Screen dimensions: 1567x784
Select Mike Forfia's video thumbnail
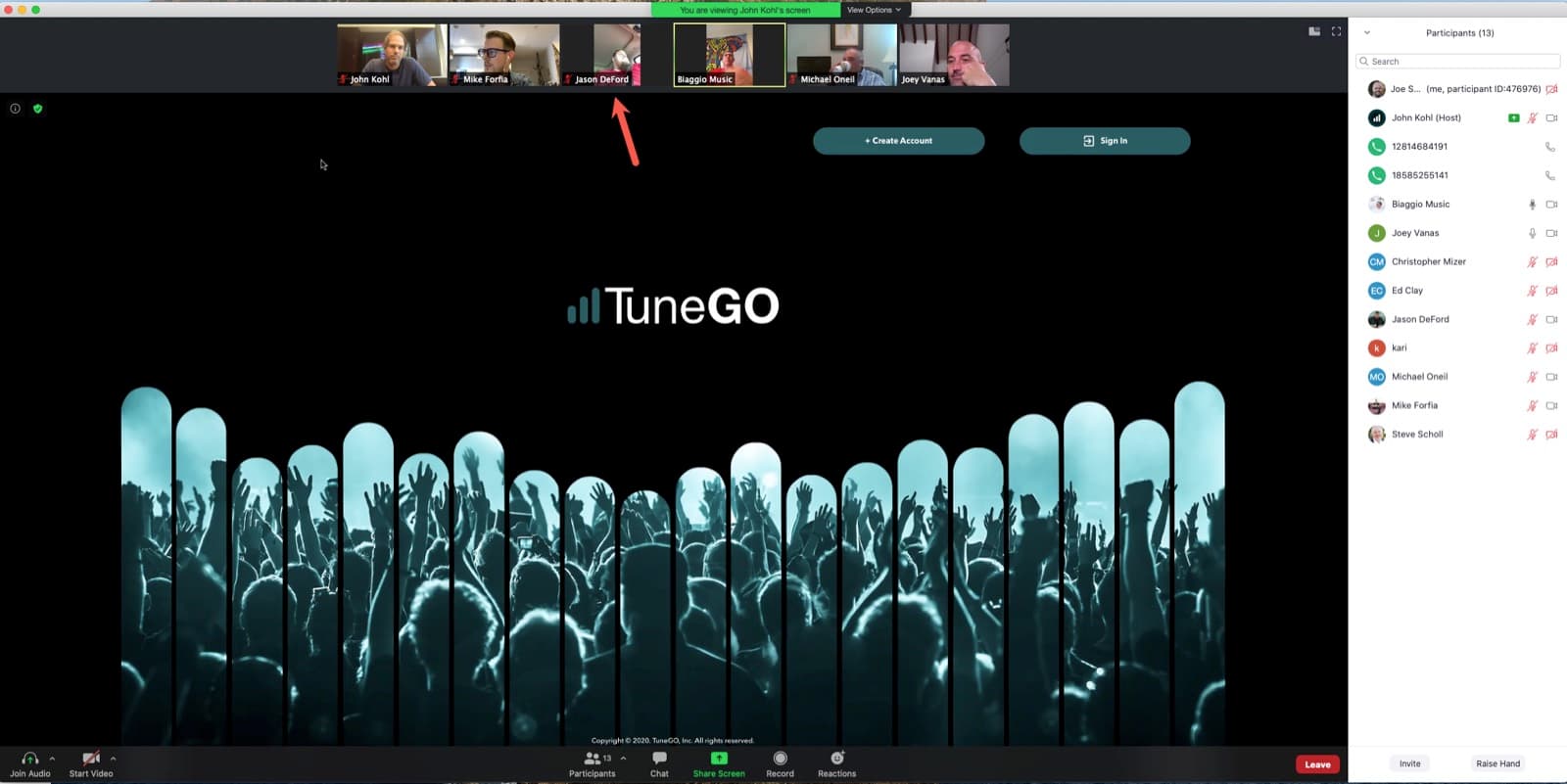coord(504,55)
